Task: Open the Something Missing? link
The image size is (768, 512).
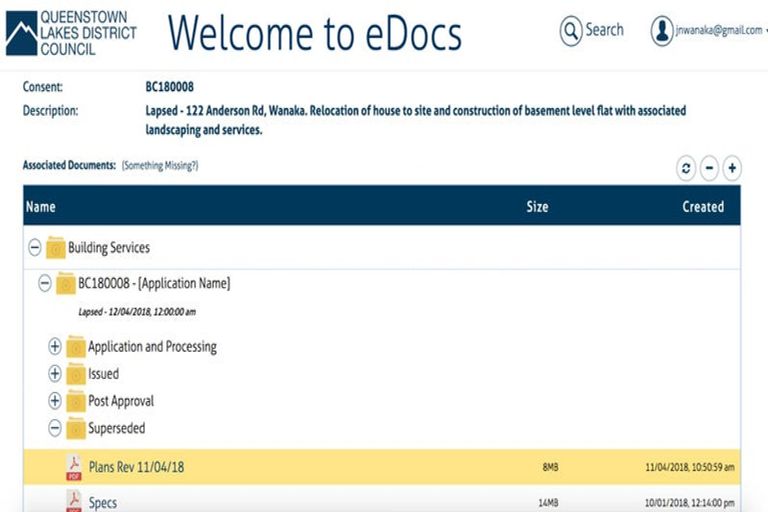Action: click(160, 165)
